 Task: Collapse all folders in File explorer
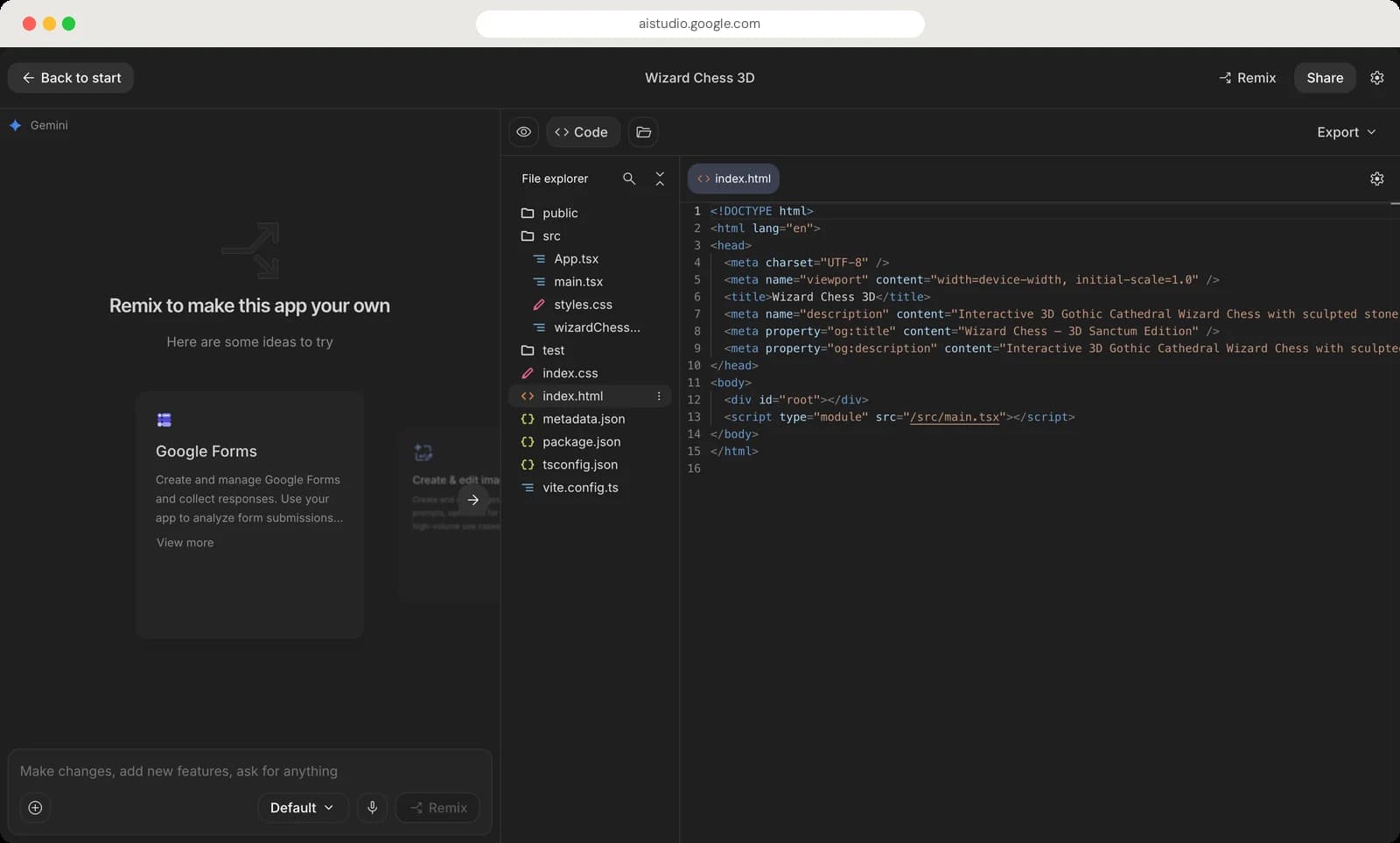pyautogui.click(x=660, y=179)
